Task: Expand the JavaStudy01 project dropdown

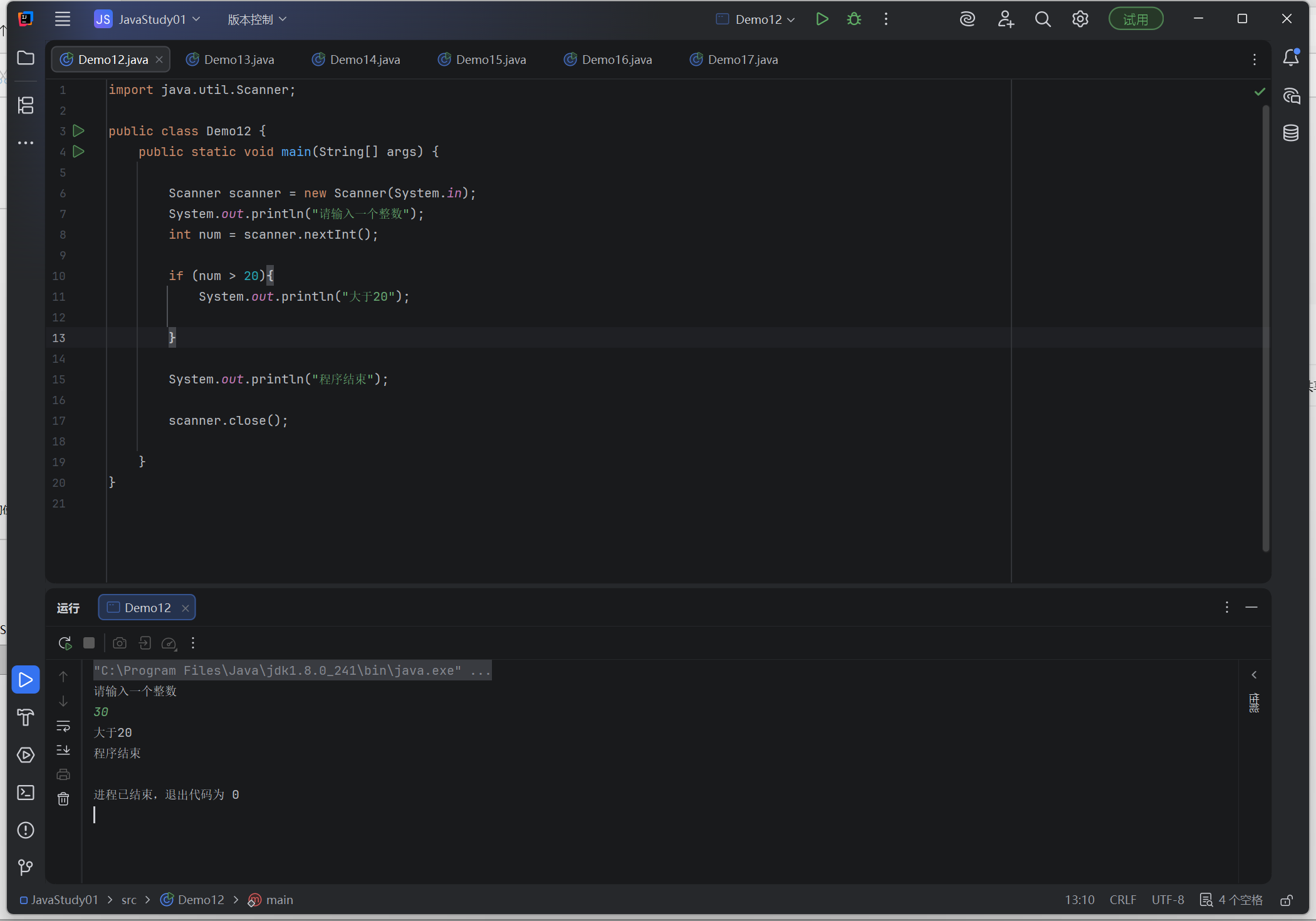Action: [148, 19]
